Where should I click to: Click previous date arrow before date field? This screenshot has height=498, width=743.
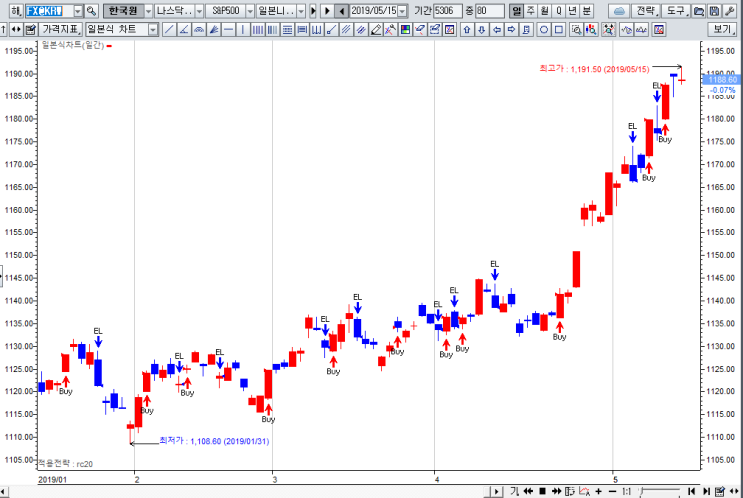click(x=341, y=11)
